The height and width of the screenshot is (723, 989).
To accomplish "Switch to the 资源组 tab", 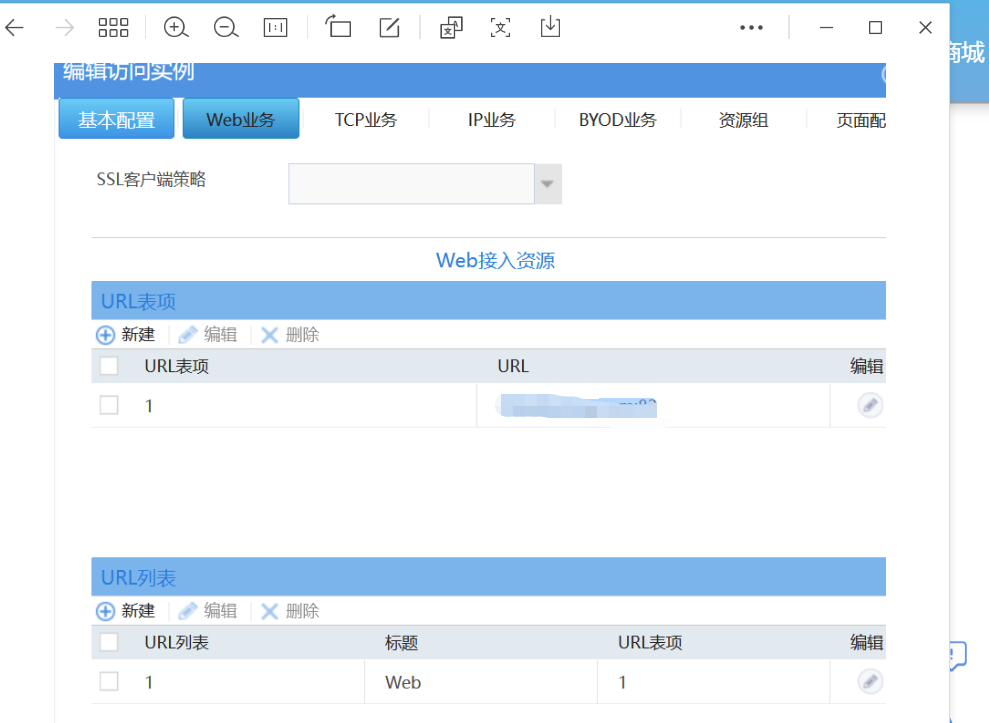I will point(744,120).
